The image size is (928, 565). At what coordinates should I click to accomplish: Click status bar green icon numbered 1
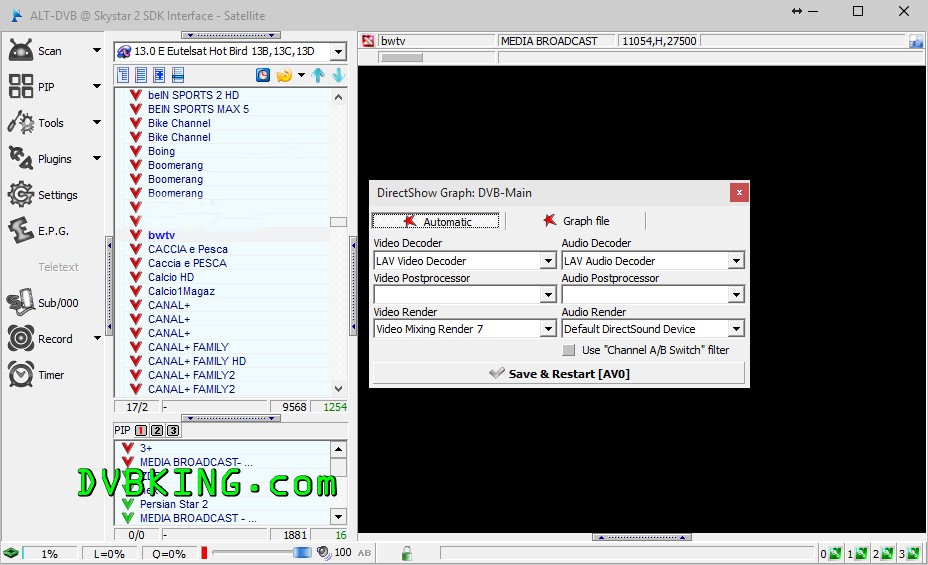pos(861,554)
